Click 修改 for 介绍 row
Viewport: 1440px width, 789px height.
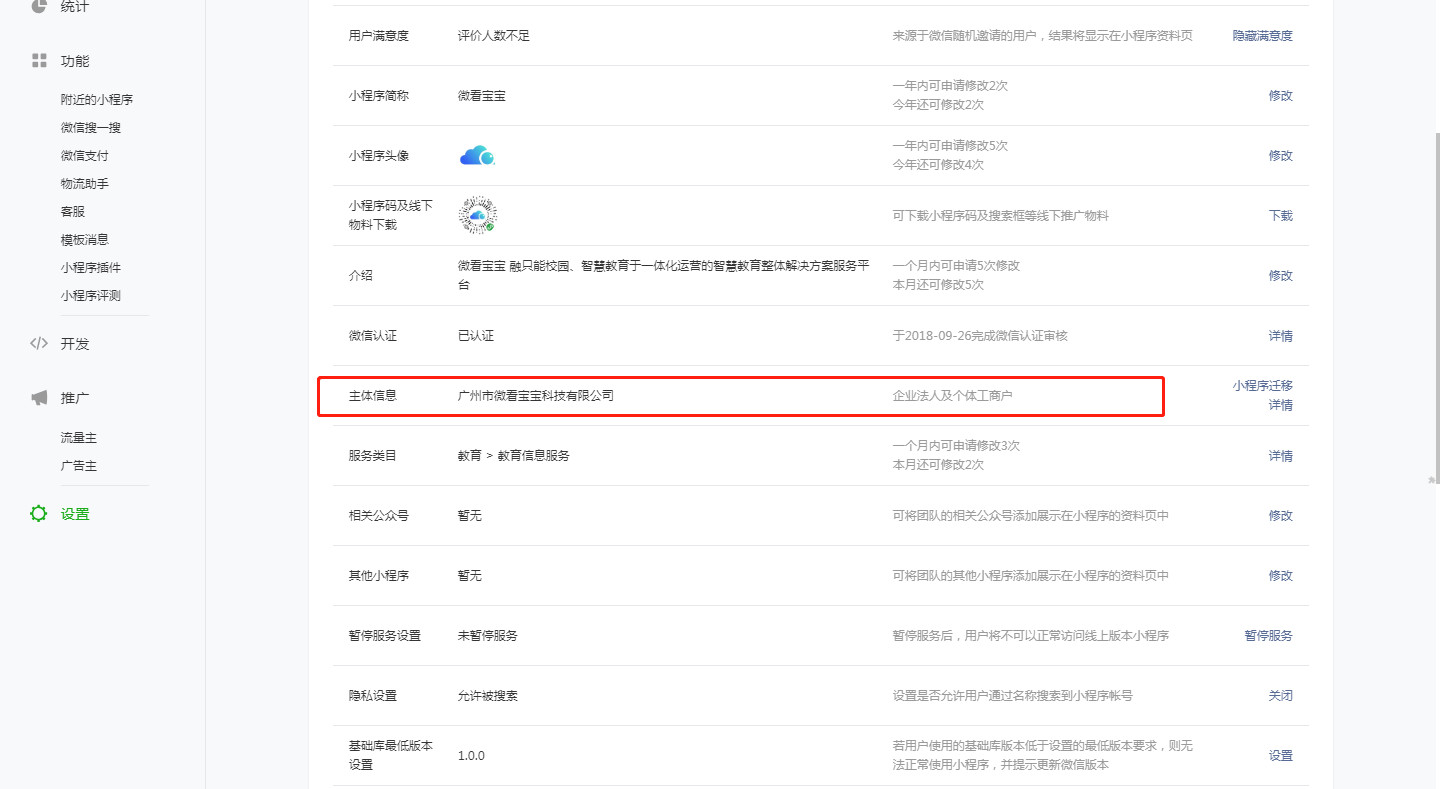click(1281, 276)
